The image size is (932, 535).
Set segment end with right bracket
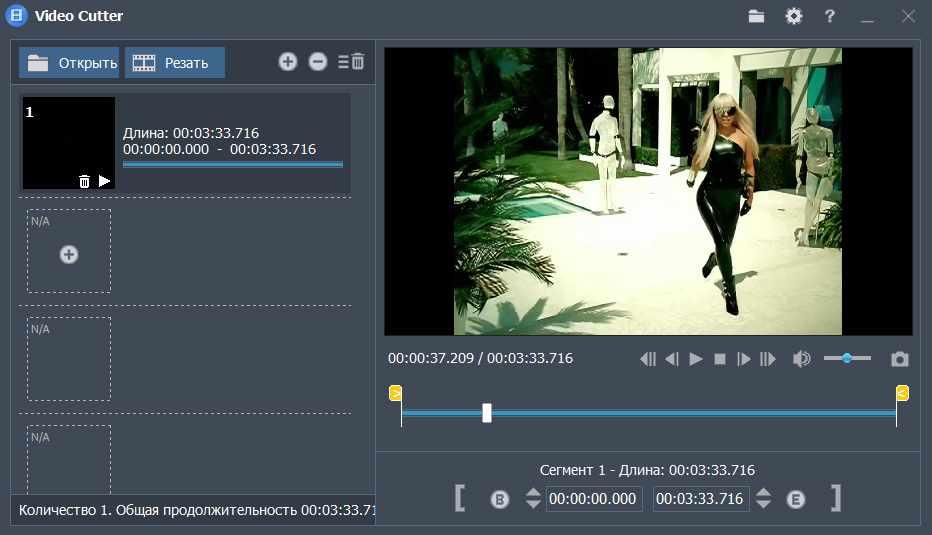tap(836, 498)
